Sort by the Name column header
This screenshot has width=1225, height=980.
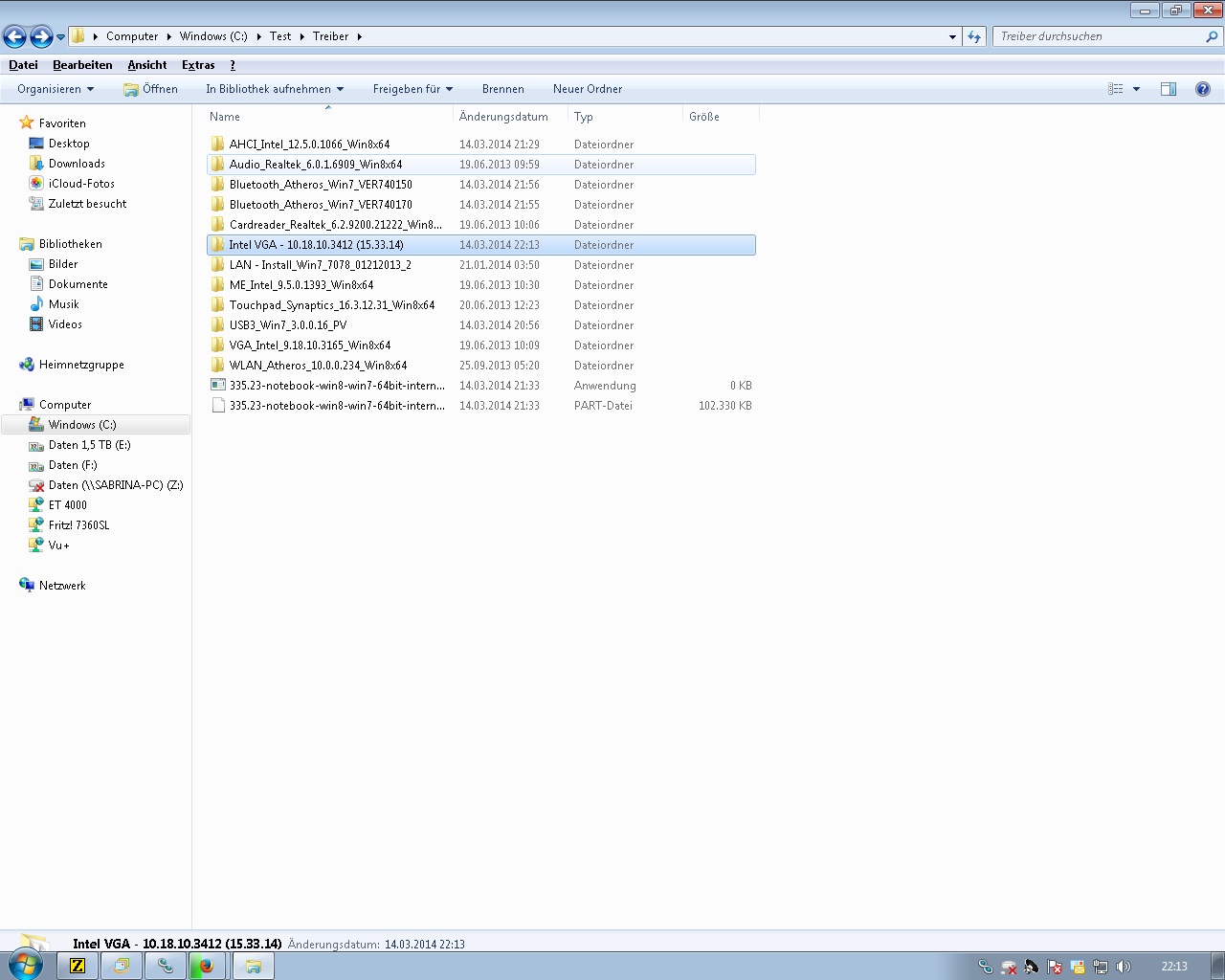328,117
